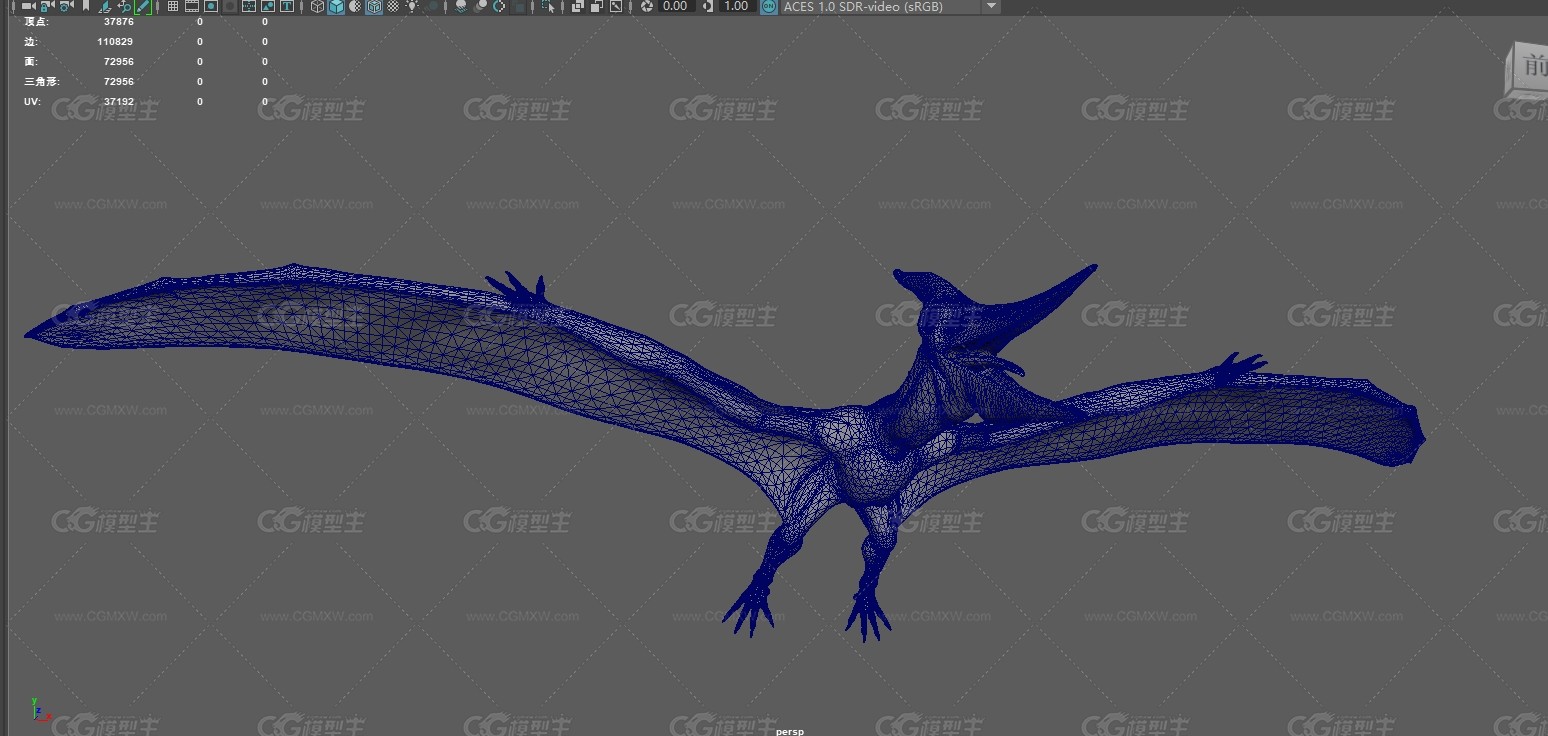Toggle the resolution gate icon
The height and width of the screenshot is (736, 1548).
tap(211, 6)
